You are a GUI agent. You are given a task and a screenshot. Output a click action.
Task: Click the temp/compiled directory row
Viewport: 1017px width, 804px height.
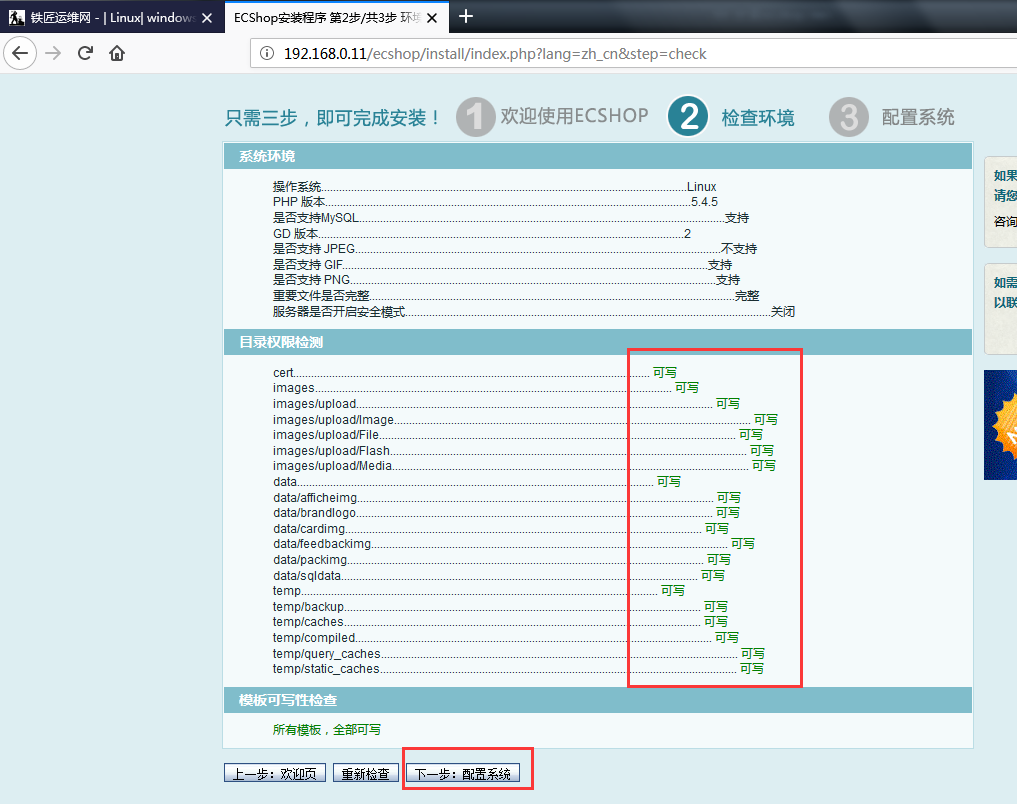(x=506, y=637)
